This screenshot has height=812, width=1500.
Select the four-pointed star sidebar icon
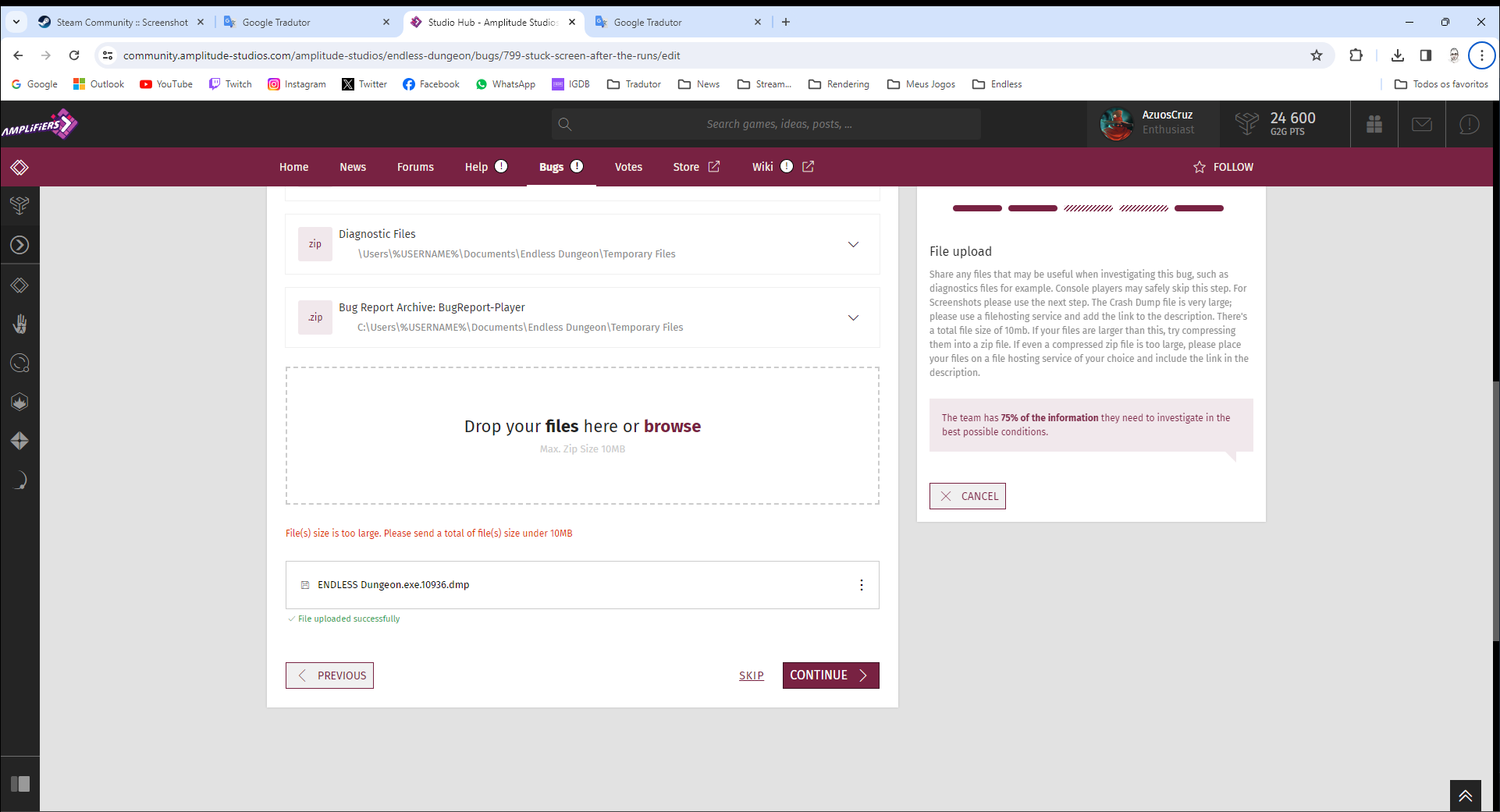[20, 441]
